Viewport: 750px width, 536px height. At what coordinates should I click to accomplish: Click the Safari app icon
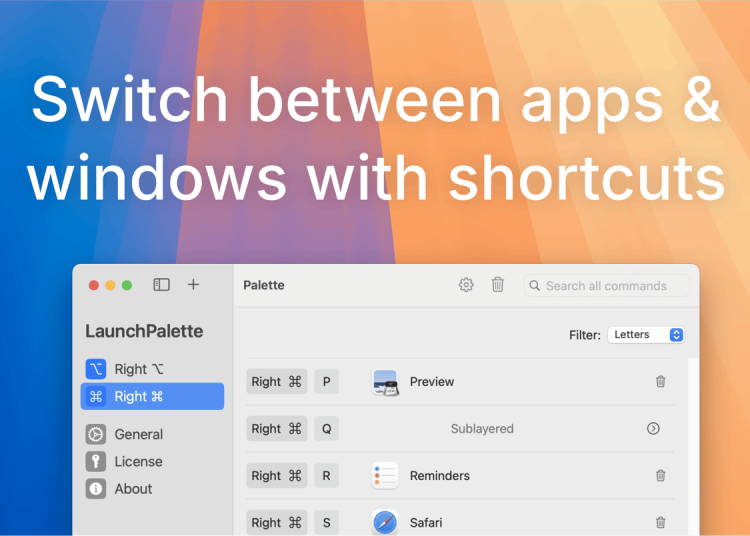tap(385, 522)
